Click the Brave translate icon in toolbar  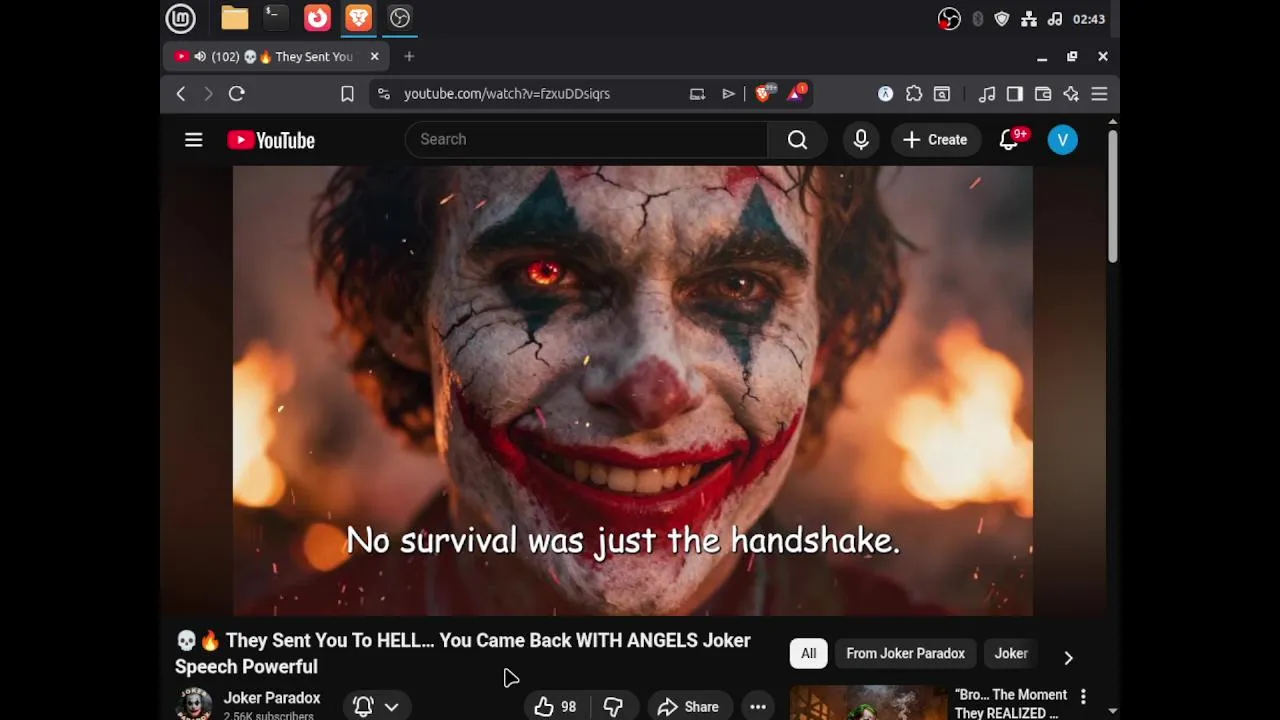885,94
